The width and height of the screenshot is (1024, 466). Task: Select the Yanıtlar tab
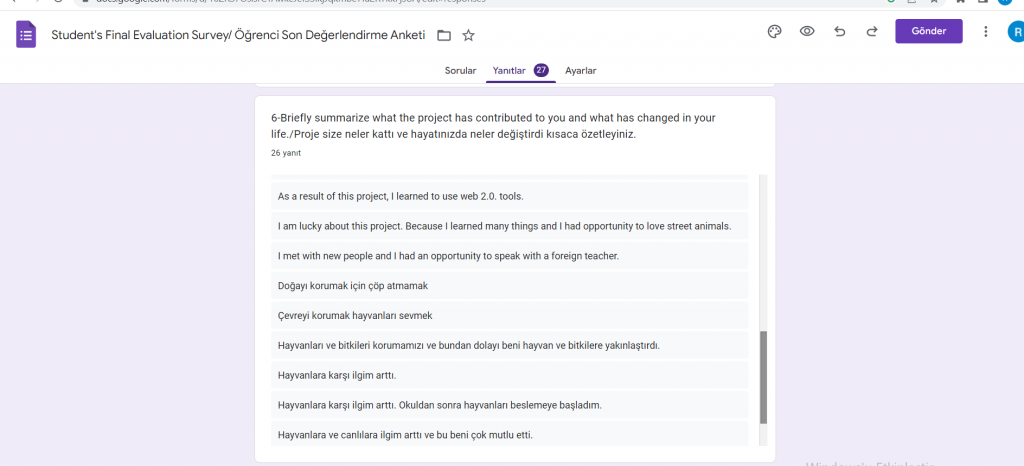pos(510,71)
